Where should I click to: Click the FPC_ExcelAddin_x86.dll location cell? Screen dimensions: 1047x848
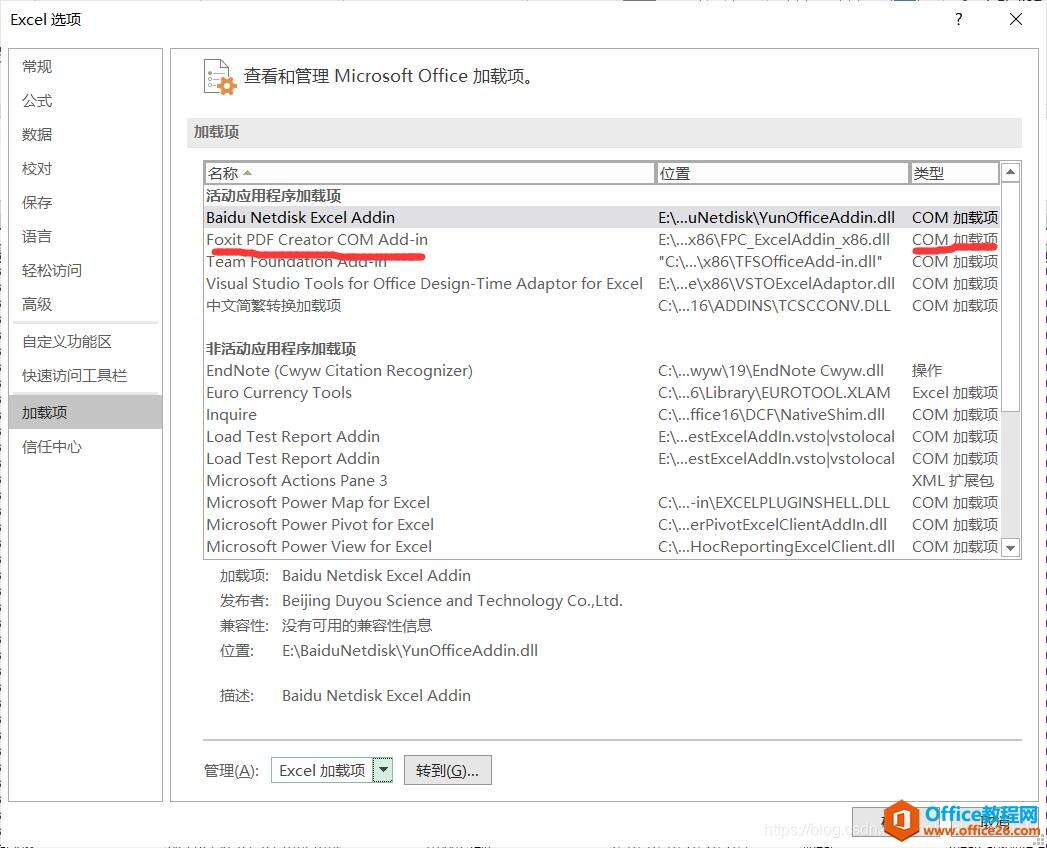point(774,240)
